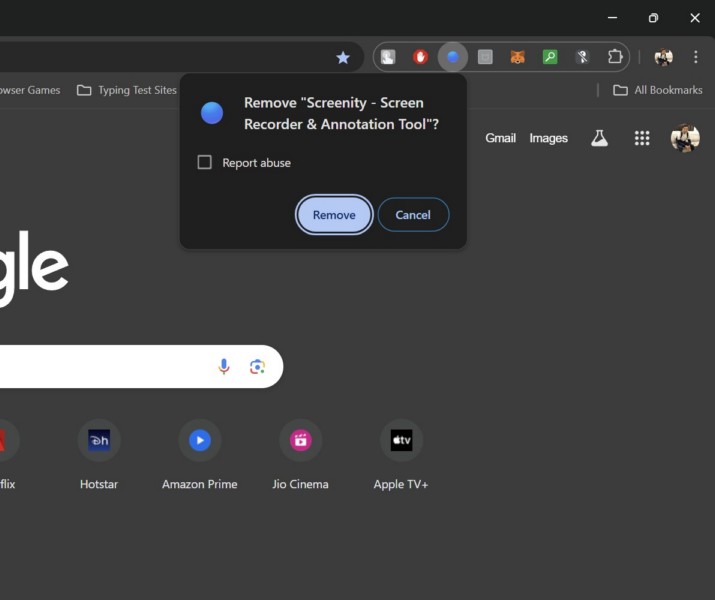The image size is (715, 600).
Task: Search by image with Google Lens
Action: [x=257, y=367]
